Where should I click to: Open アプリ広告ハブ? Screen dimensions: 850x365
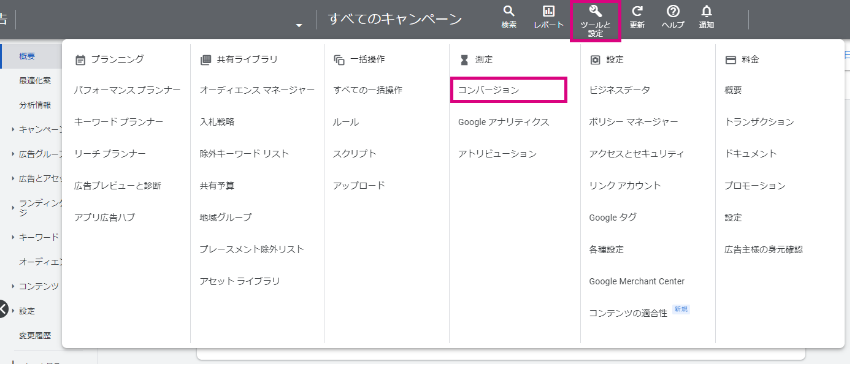[105, 217]
